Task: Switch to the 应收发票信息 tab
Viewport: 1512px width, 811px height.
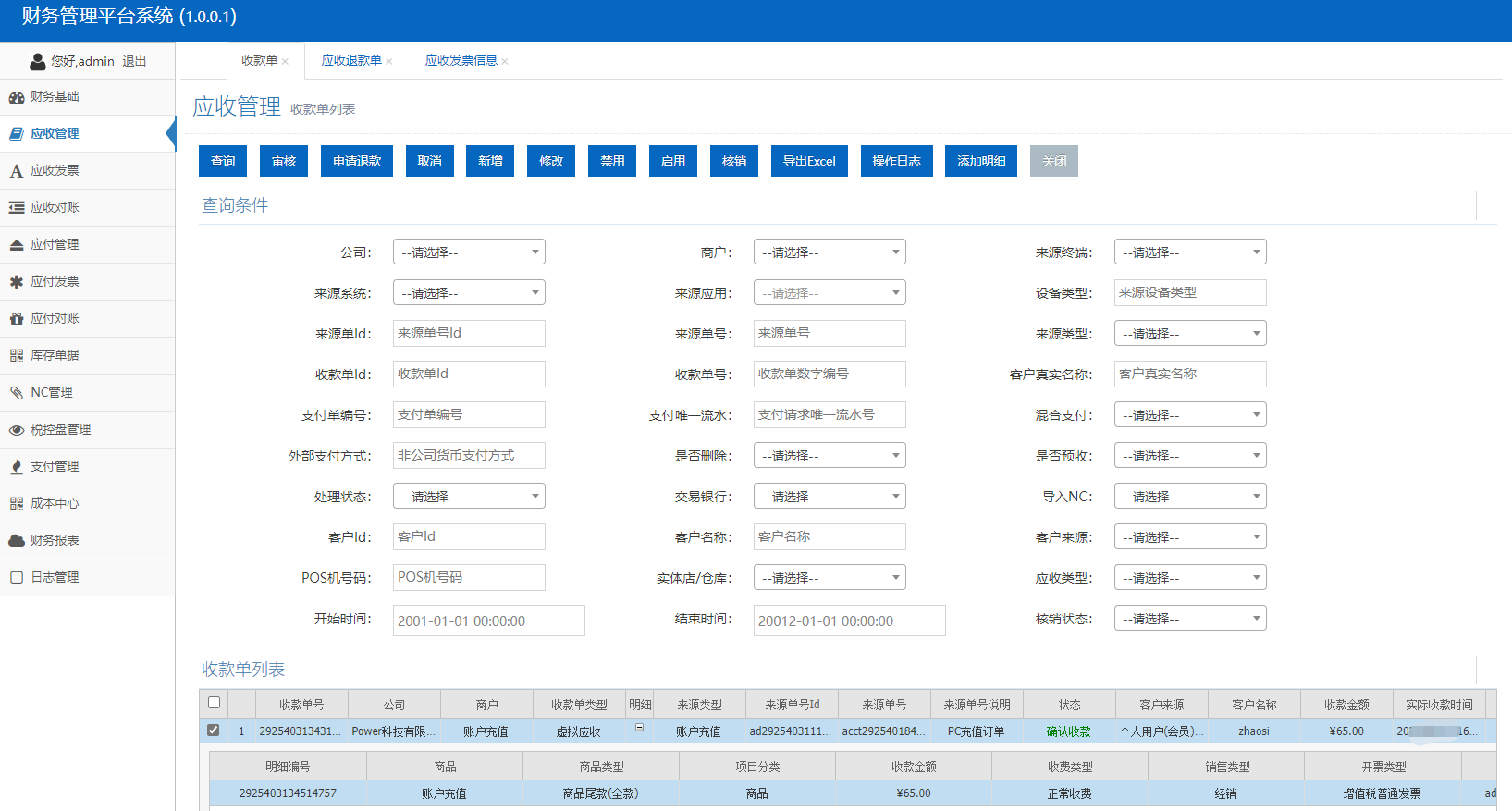Action: tap(461, 61)
